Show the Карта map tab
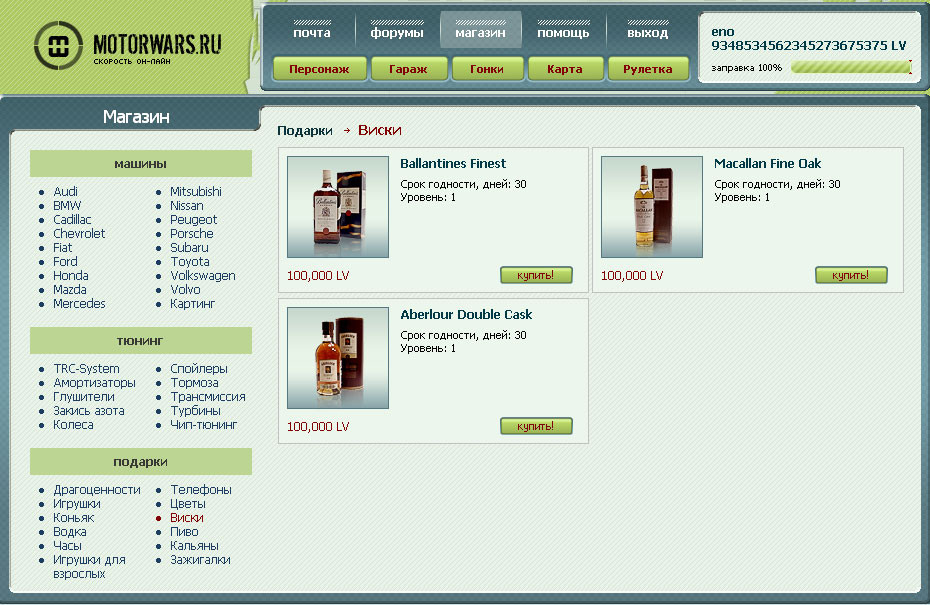Screen dimensions: 930x605 click(x=565, y=69)
